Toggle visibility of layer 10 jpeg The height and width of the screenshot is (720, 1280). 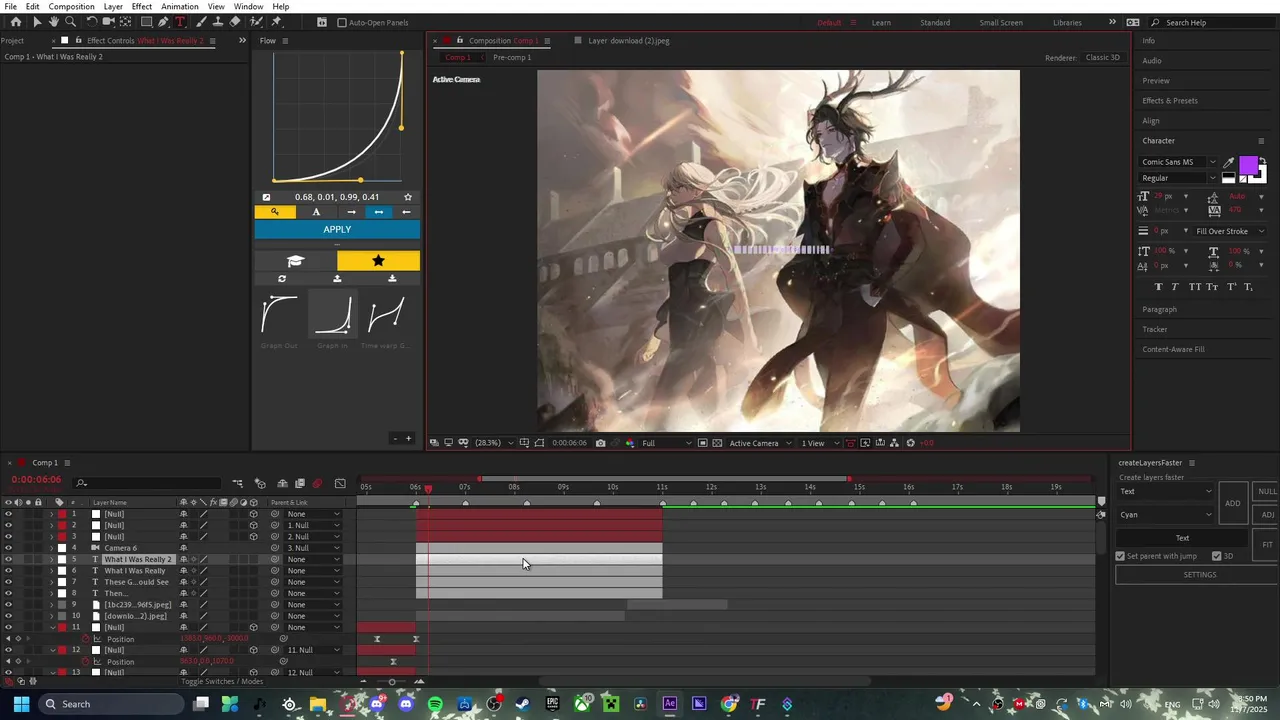click(x=8, y=616)
